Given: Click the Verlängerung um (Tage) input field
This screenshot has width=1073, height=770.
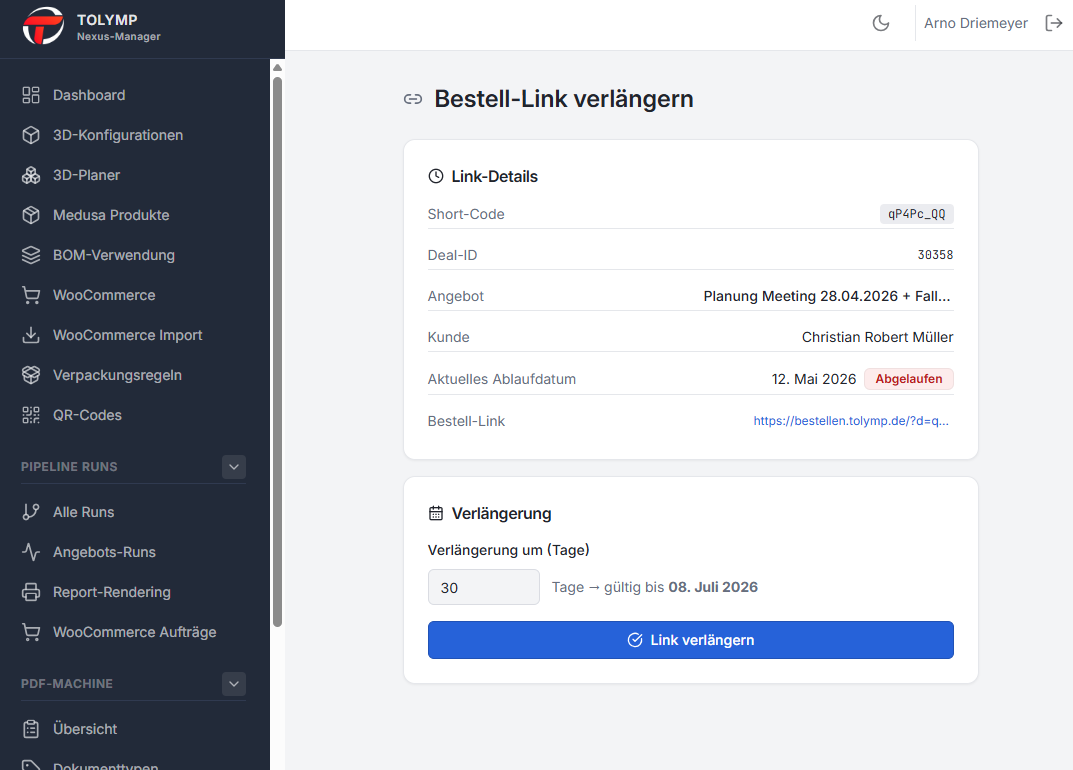Looking at the screenshot, I should [484, 587].
